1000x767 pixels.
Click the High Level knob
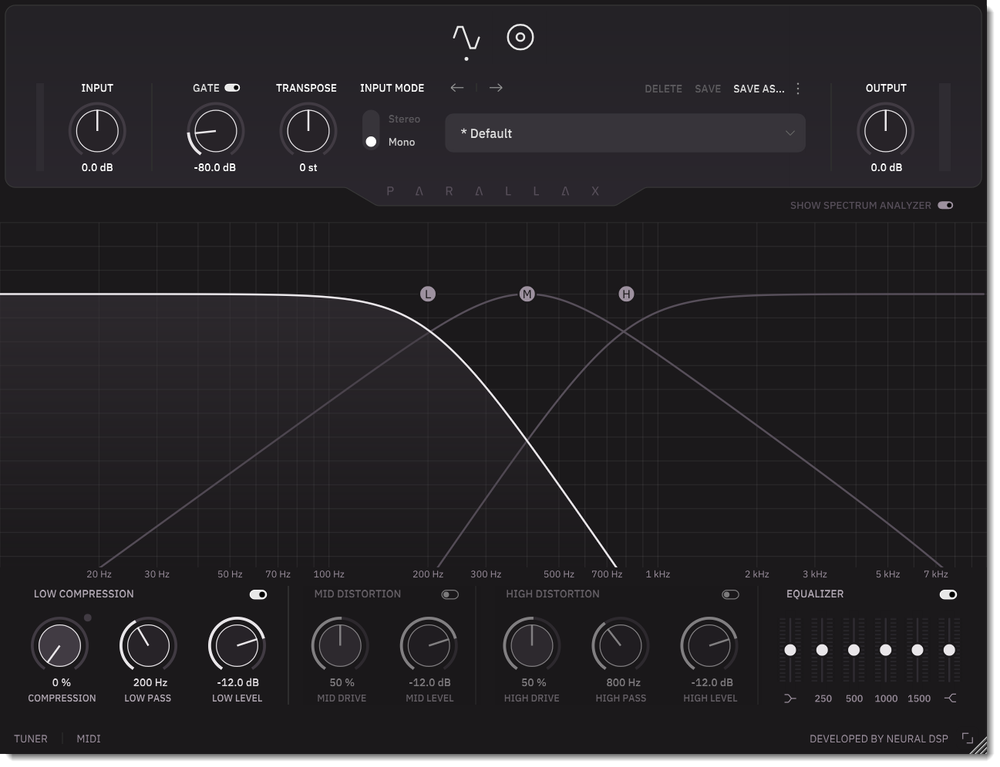click(x=709, y=645)
